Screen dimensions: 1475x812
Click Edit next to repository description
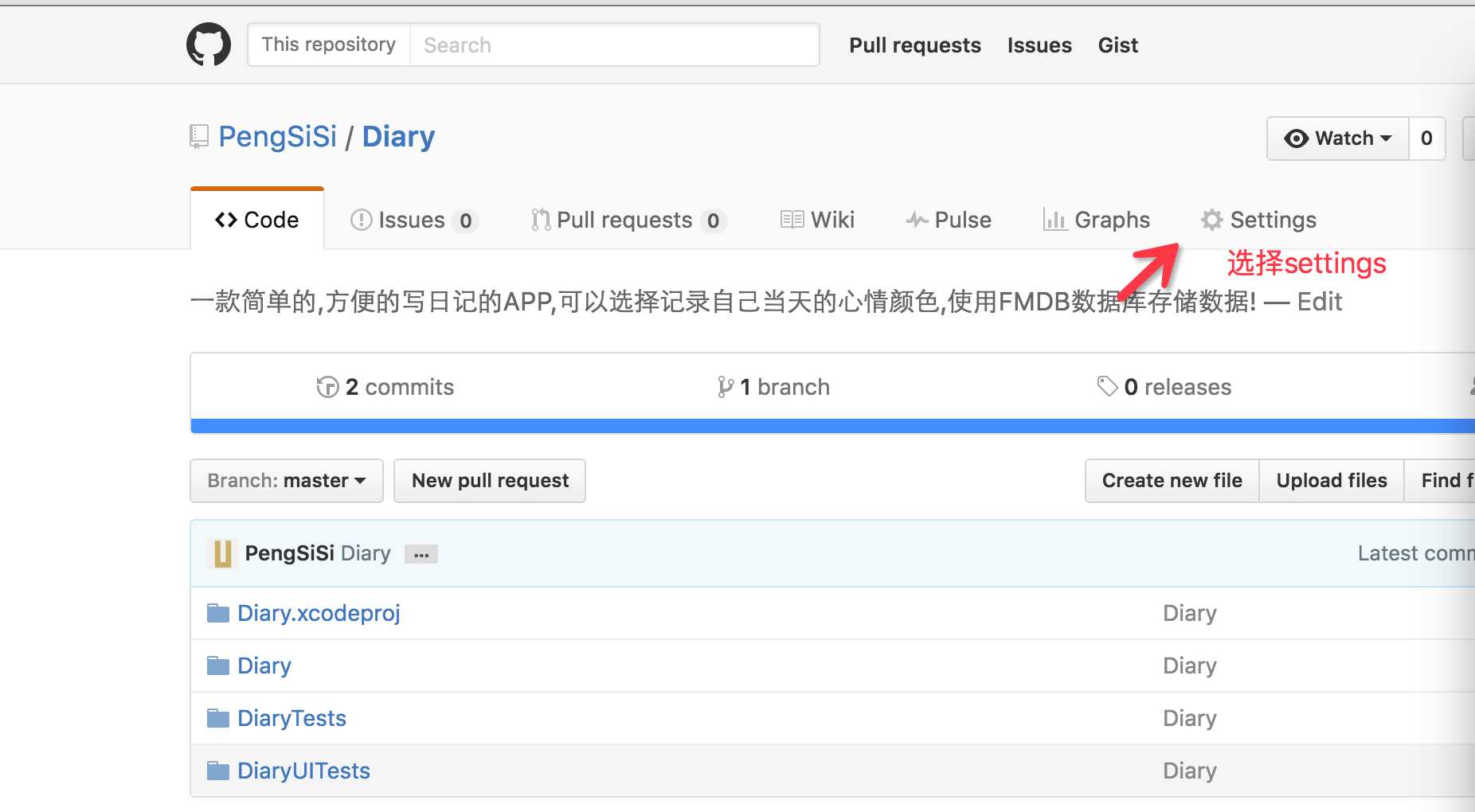pyautogui.click(x=1320, y=302)
